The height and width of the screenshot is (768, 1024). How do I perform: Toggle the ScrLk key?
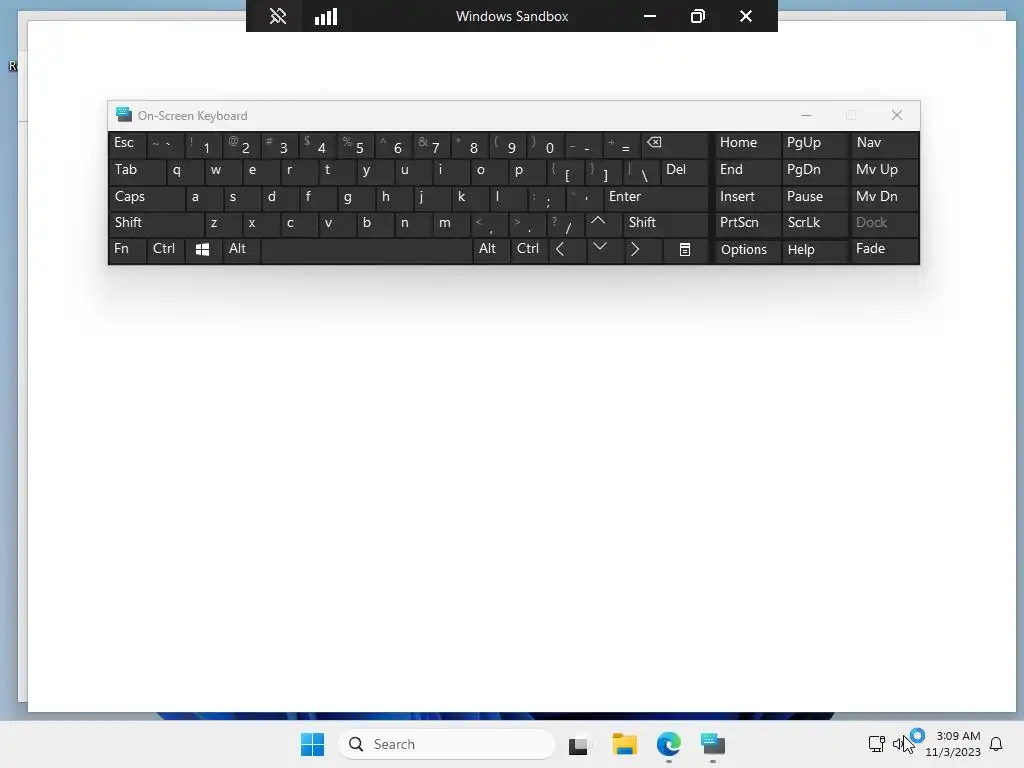point(814,223)
